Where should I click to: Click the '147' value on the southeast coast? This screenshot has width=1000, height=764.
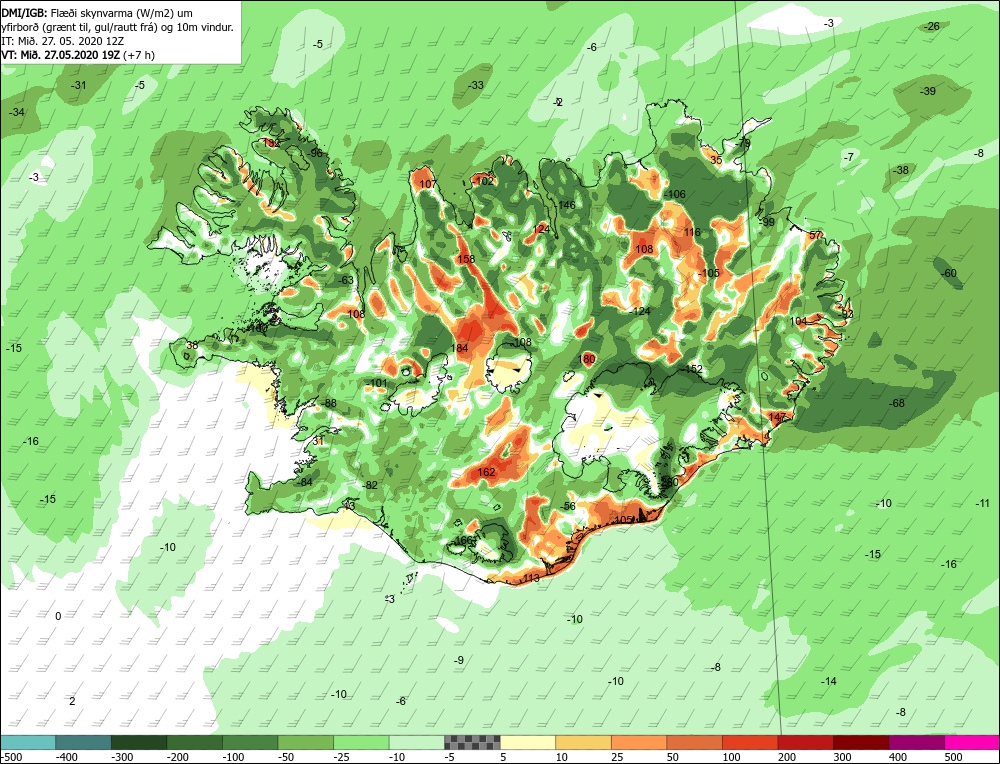point(777,417)
